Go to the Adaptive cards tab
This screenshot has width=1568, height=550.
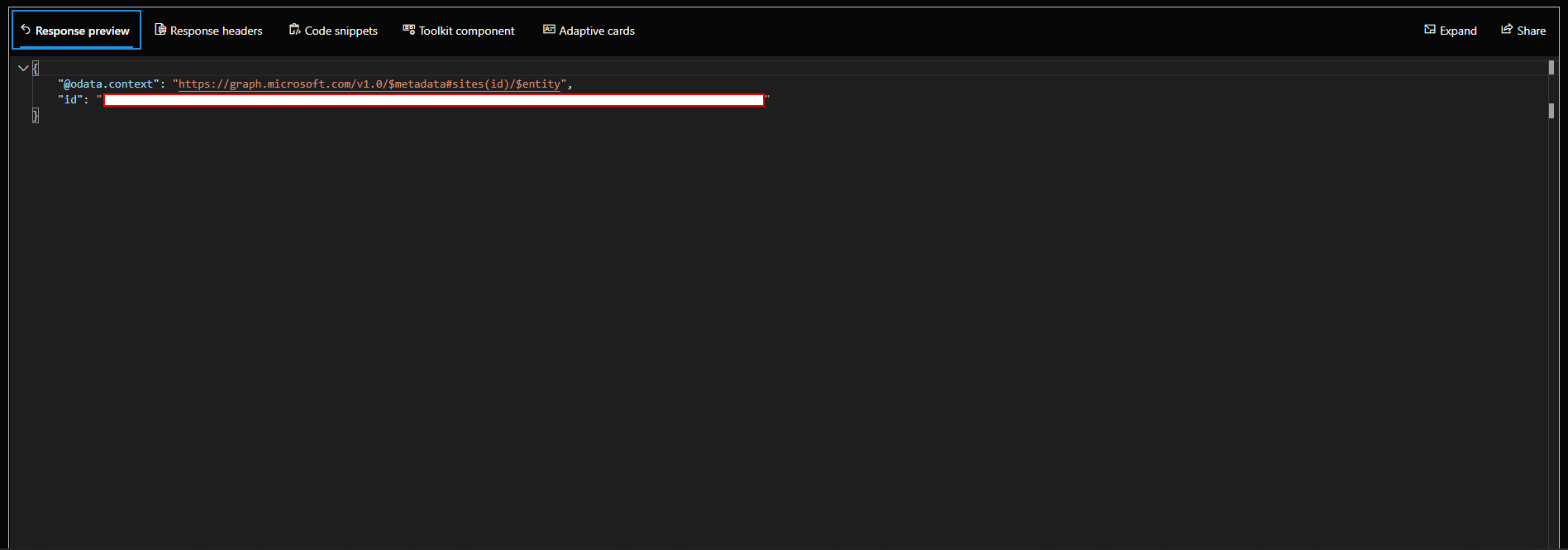coord(597,31)
